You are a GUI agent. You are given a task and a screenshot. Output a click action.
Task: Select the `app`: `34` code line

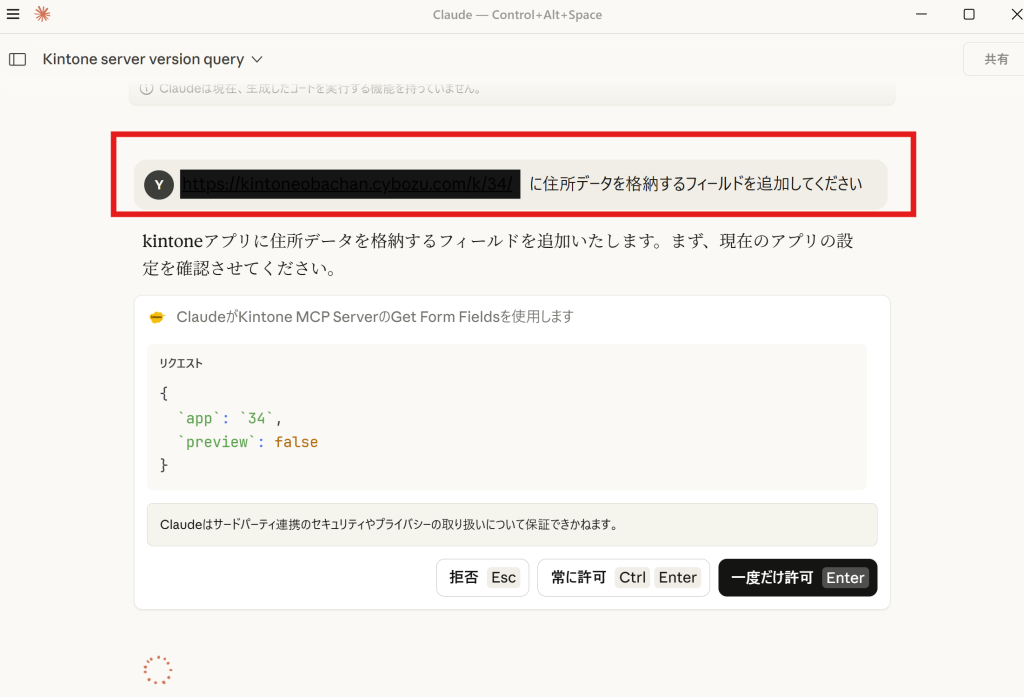tap(229, 418)
